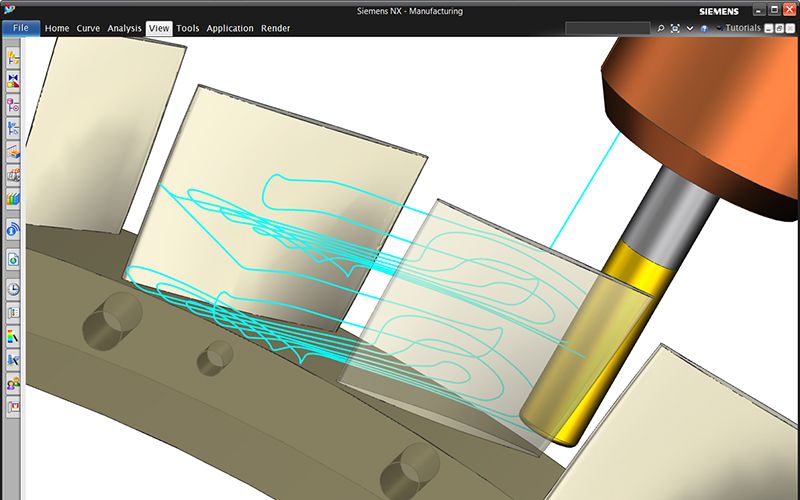Close the inner document window
This screenshot has height=500, width=800.
click(x=790, y=29)
